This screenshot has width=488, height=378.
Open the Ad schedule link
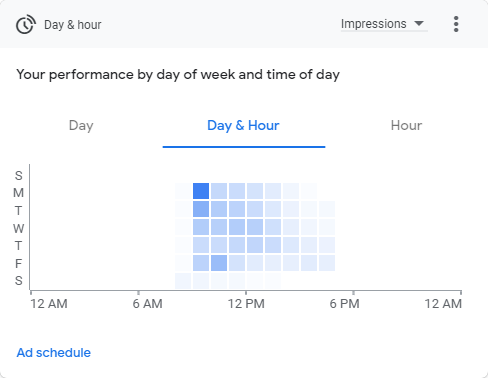pos(54,353)
